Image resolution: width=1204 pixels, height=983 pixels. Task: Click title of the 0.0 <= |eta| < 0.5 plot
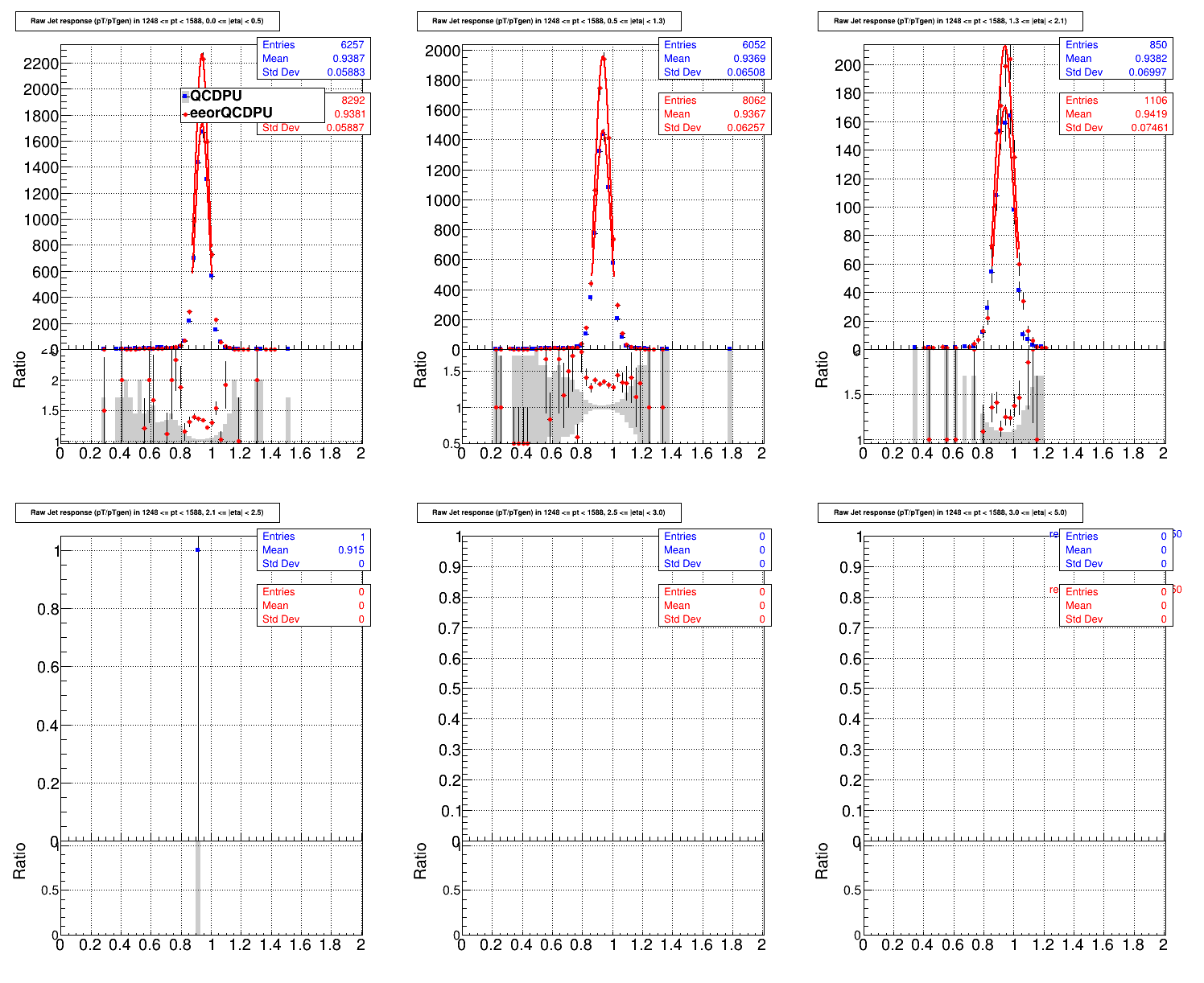click(x=147, y=22)
